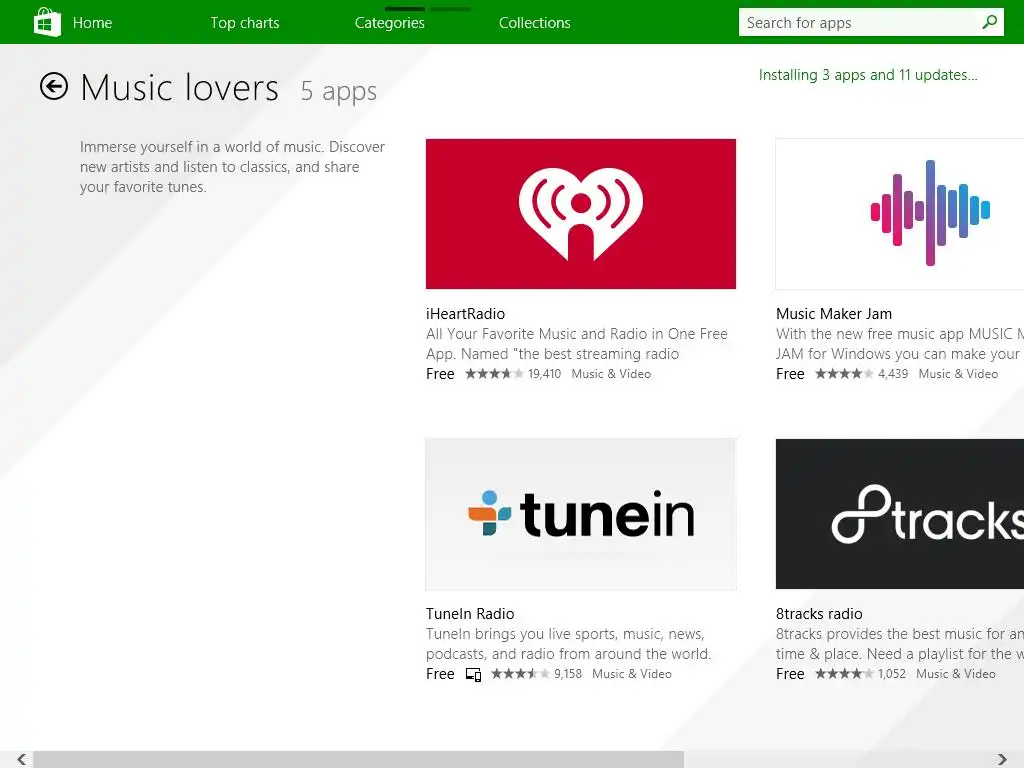Click the '8tracks provides the best music' description
The height and width of the screenshot is (768, 1024).
coord(900,644)
